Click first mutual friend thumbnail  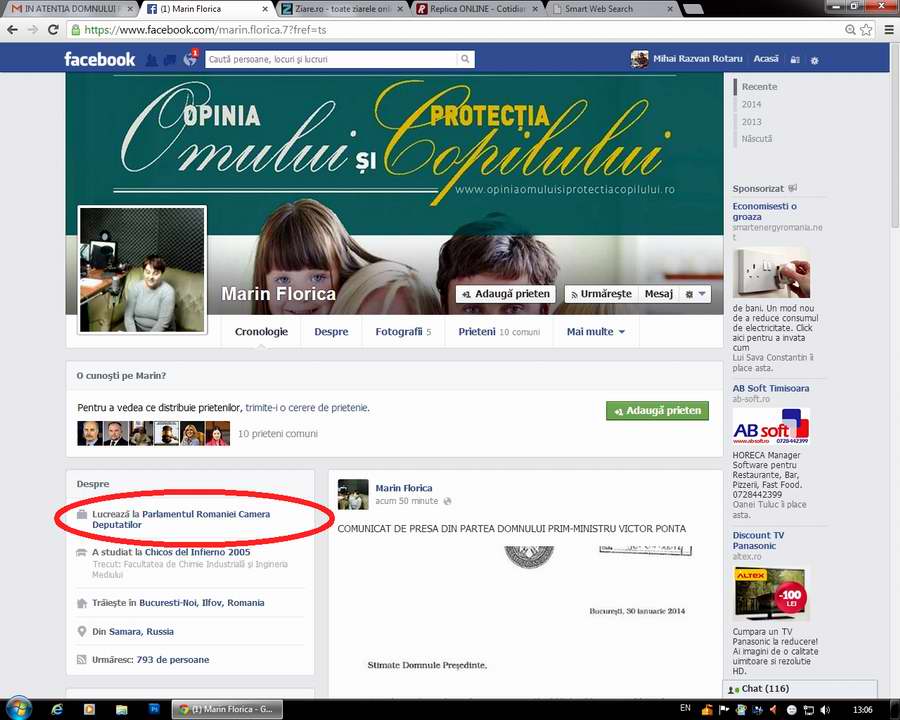pos(90,433)
